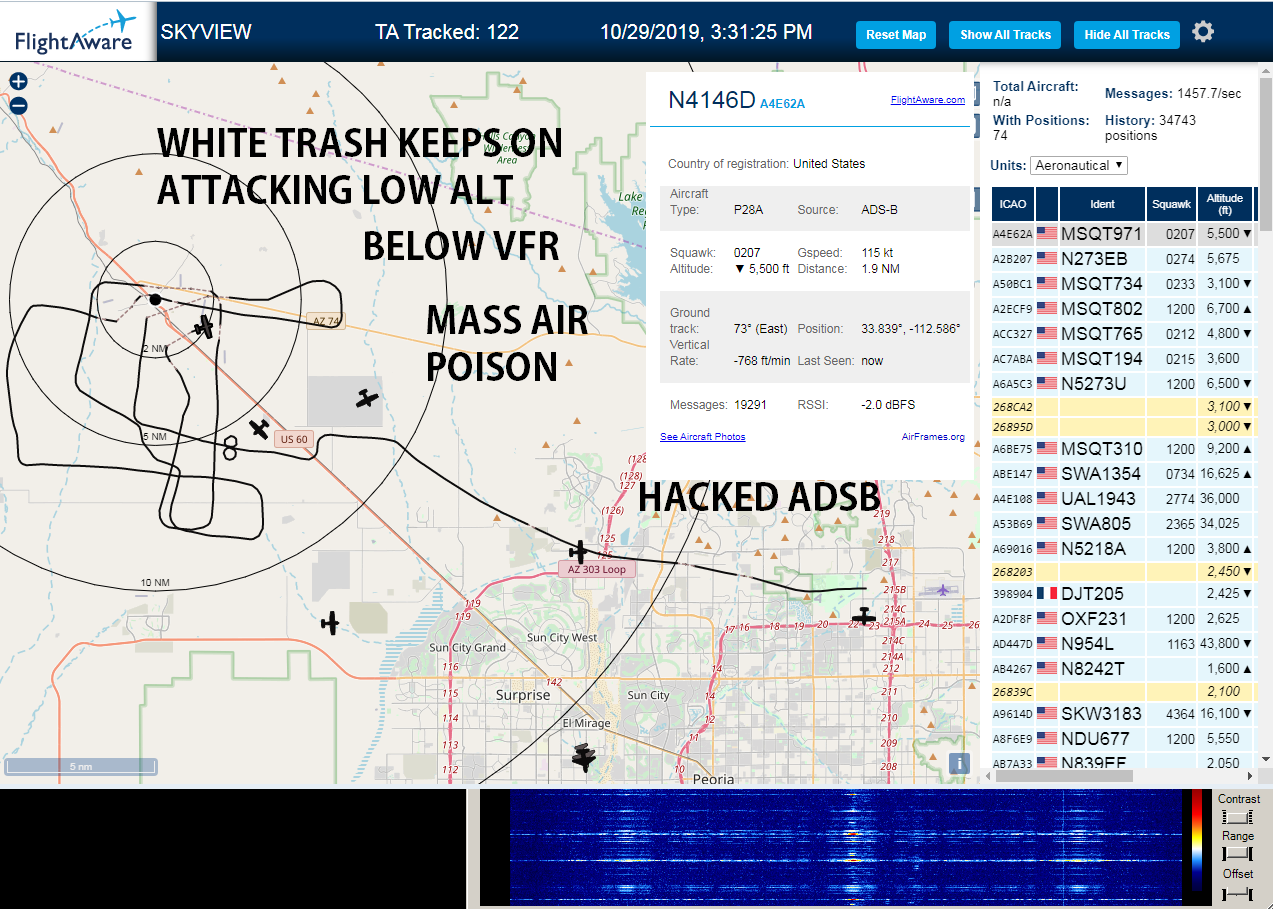The image size is (1273, 909).
Task: Click Hide All Tracks
Action: [1127, 34]
